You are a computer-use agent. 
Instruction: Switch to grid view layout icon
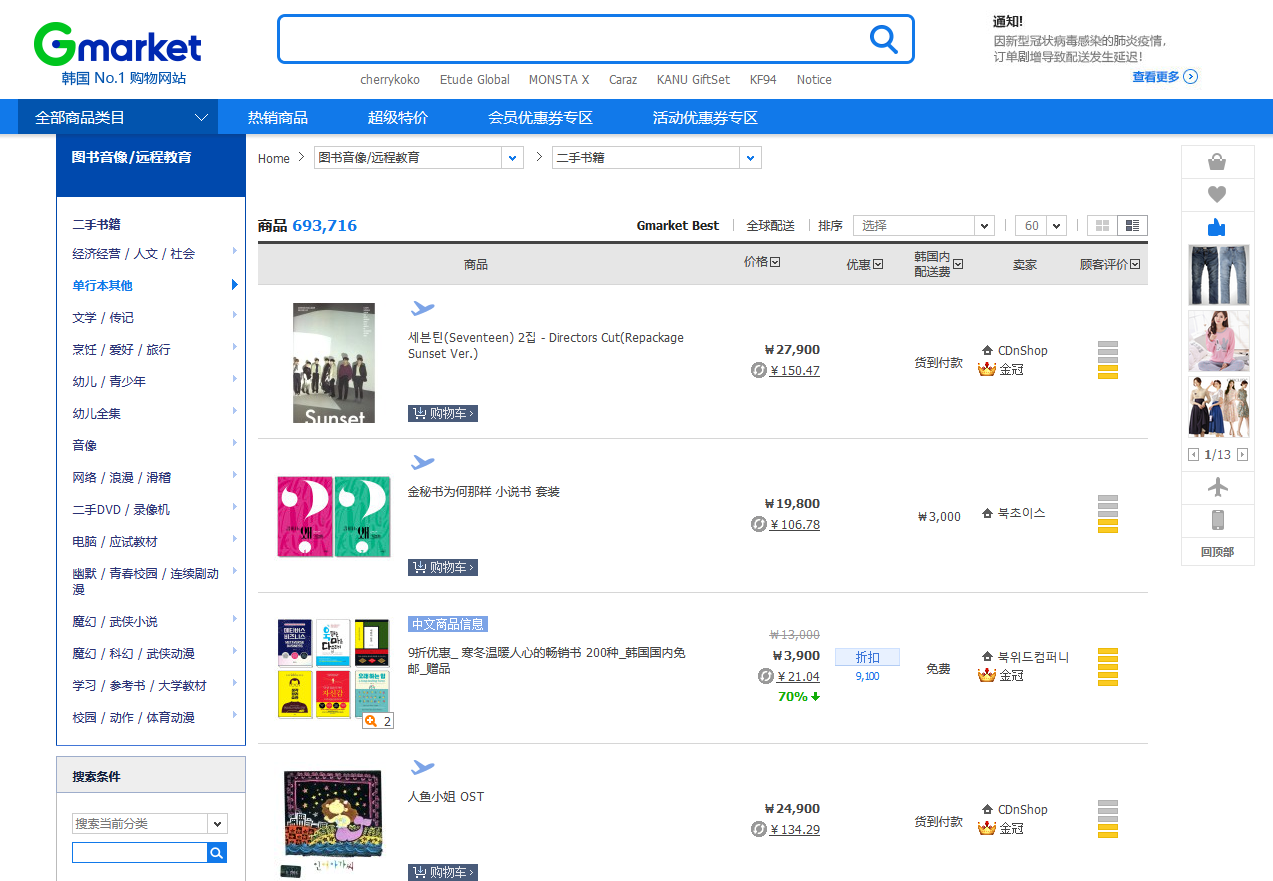[x=1103, y=226]
